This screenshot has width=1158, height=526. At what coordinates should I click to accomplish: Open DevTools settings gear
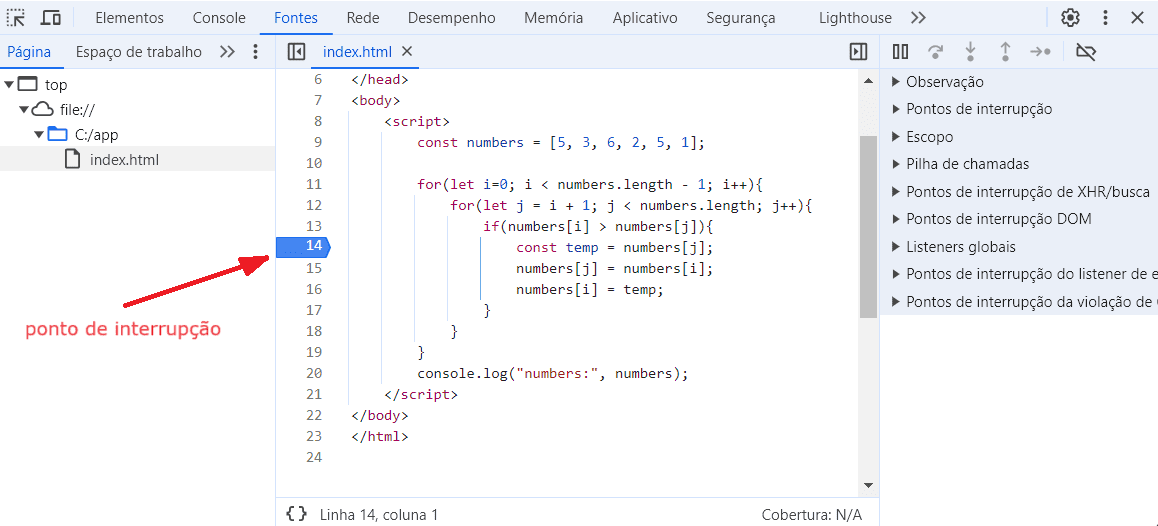point(1070,18)
